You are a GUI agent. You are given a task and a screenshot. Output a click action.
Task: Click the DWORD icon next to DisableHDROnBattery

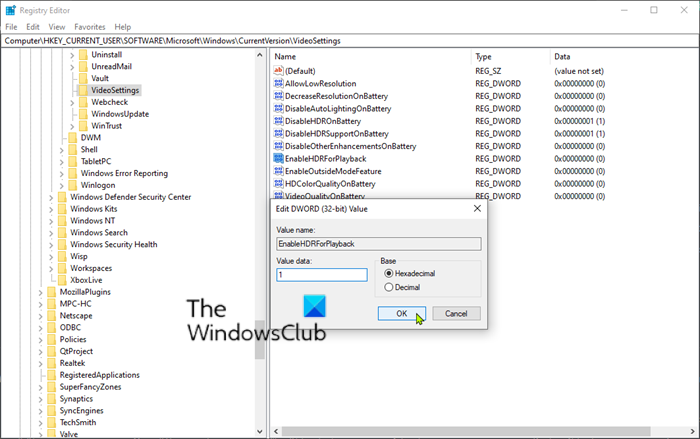(279, 121)
